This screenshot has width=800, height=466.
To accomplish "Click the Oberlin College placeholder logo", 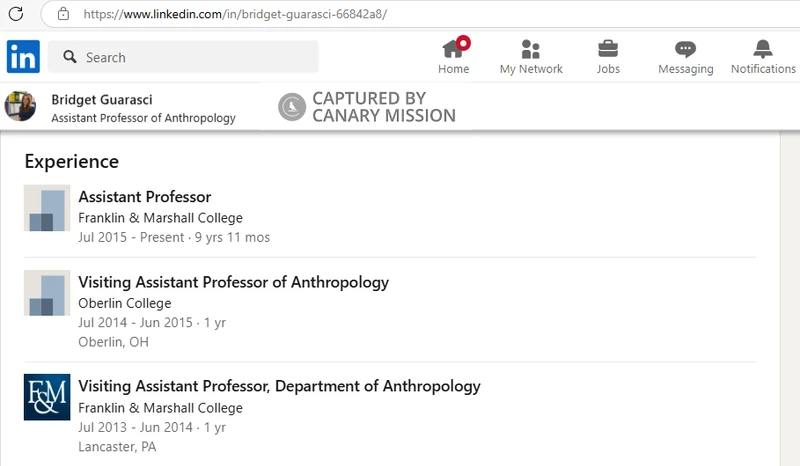I will click(47, 293).
